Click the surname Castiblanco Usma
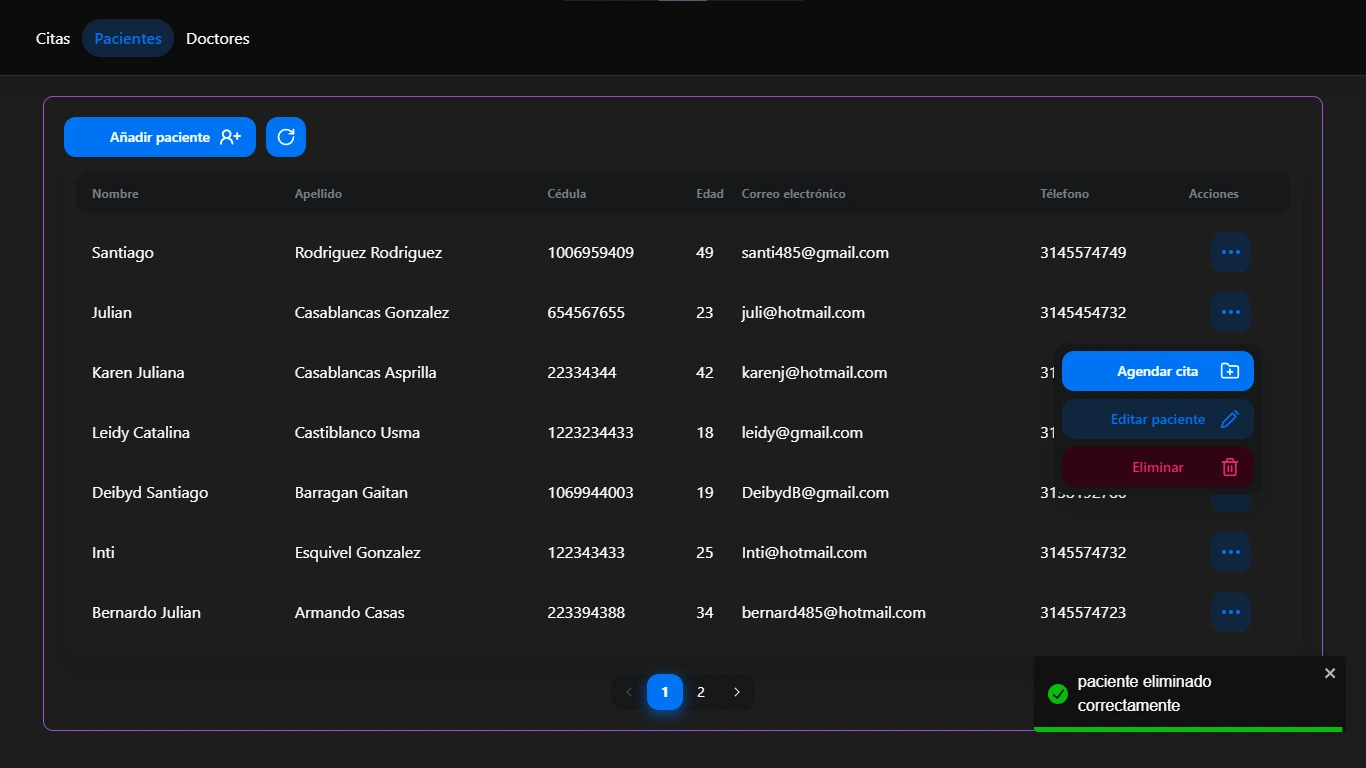The width and height of the screenshot is (1366, 768). 357,432
